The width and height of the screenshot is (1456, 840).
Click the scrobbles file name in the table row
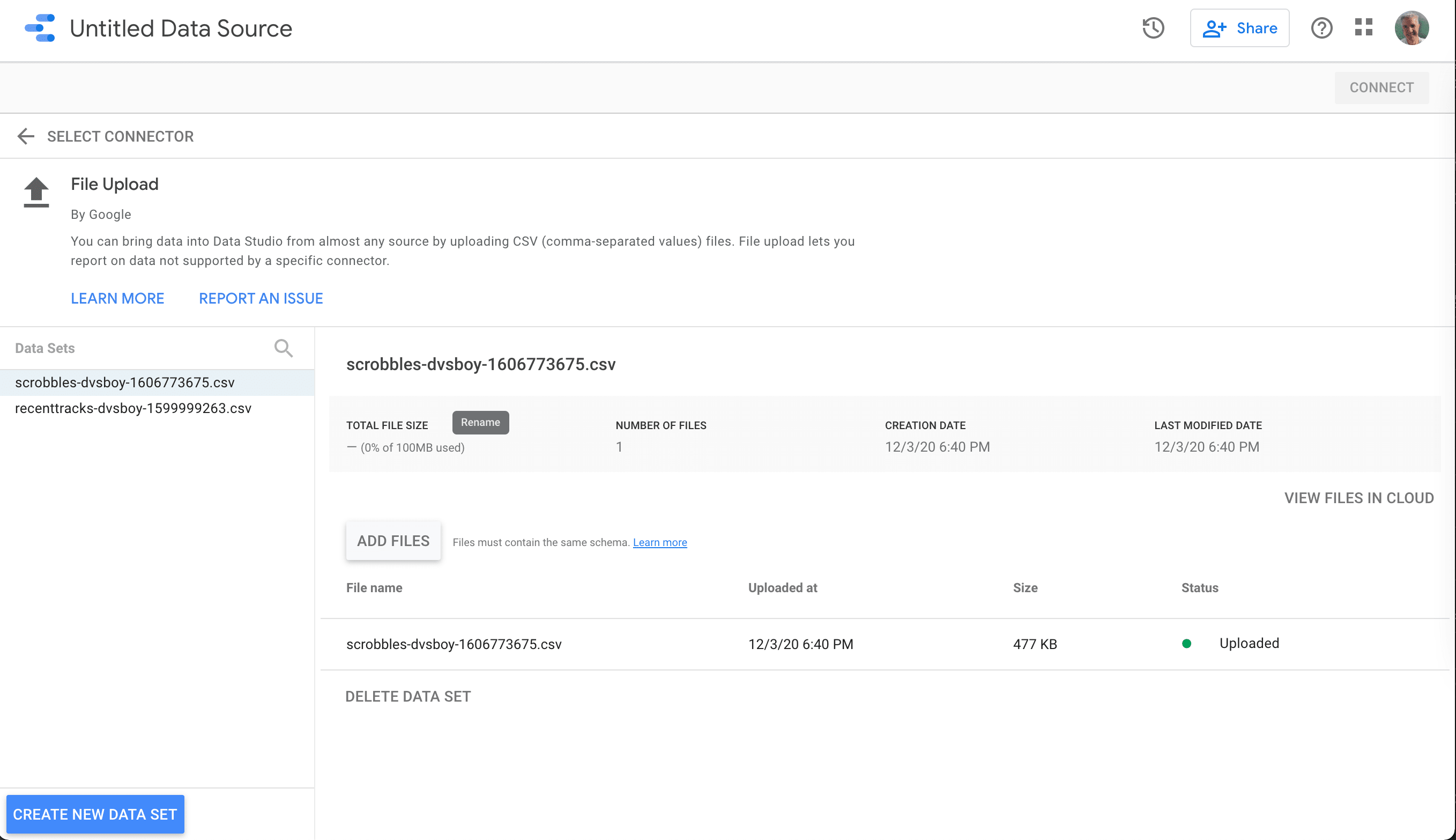tap(454, 644)
